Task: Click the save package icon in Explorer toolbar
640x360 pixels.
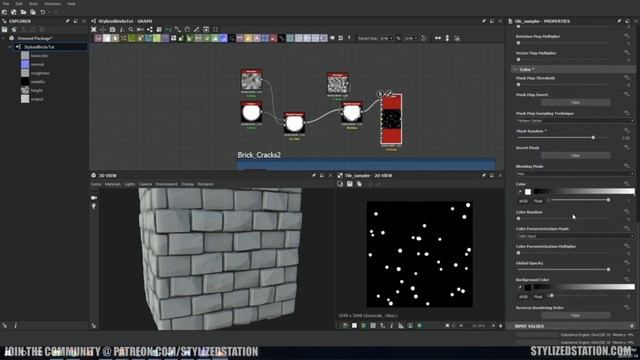Action: pyautogui.click(x=4, y=29)
